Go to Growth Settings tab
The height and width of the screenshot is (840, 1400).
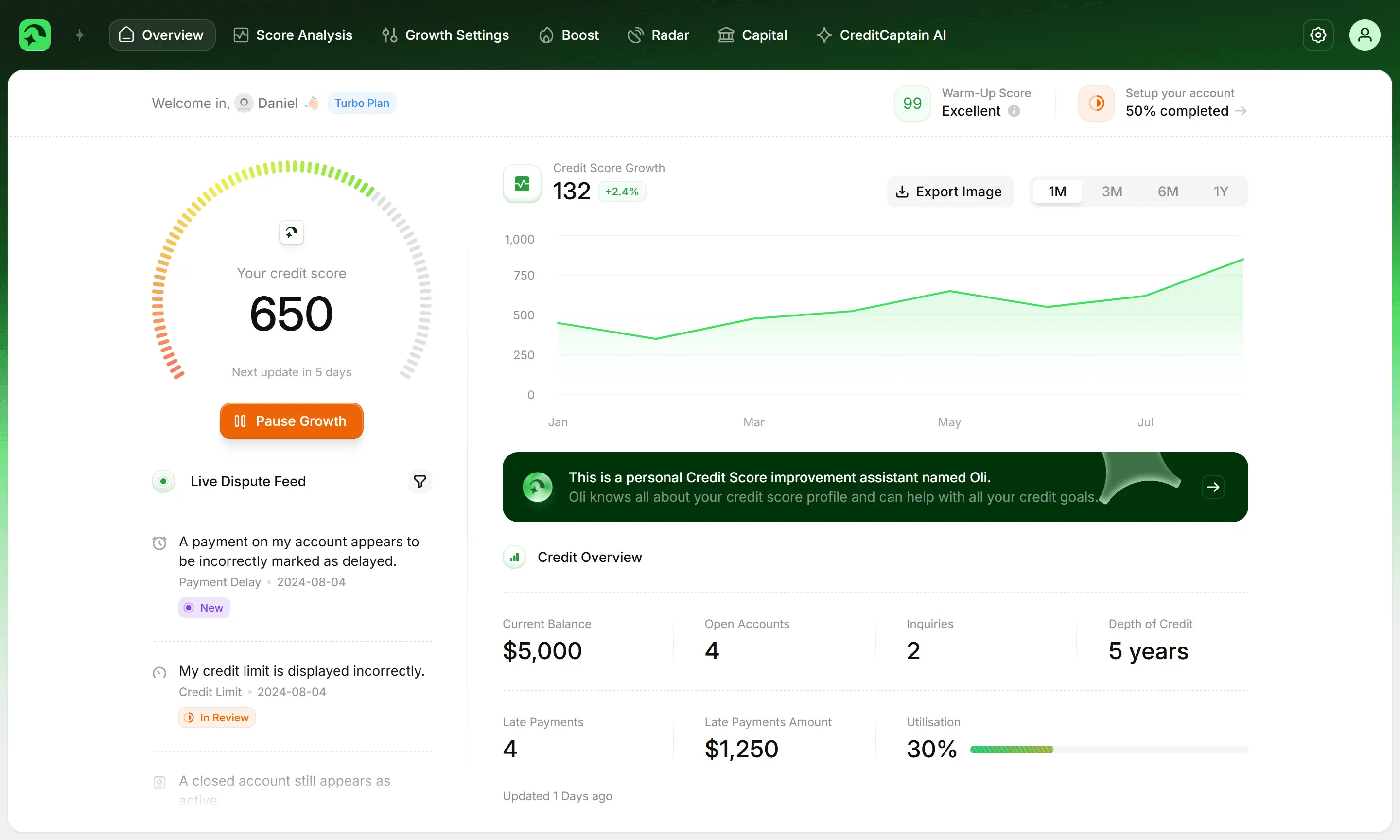pyautogui.click(x=445, y=35)
